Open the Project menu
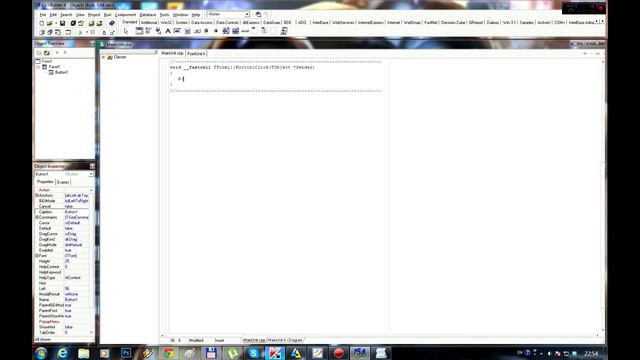The height and width of the screenshot is (360, 640). click(x=94, y=15)
